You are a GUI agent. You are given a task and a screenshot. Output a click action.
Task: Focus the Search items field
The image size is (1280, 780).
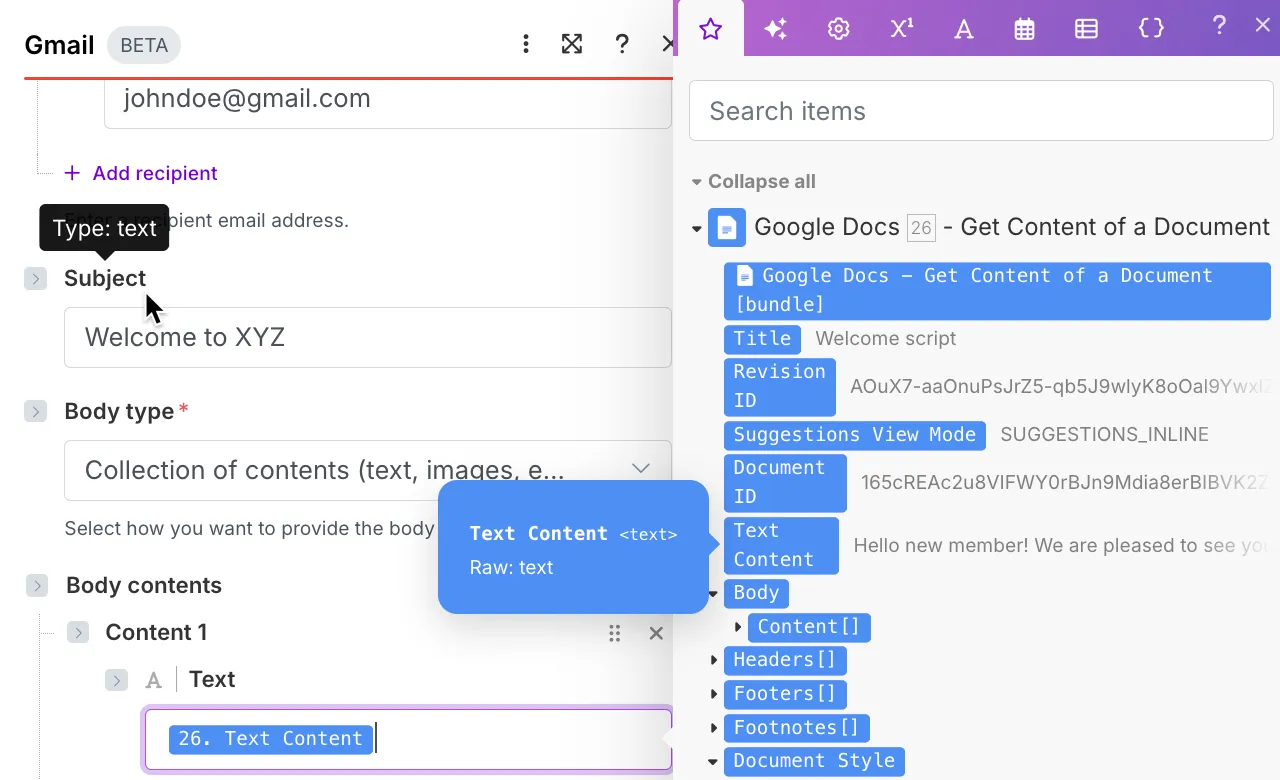point(981,111)
